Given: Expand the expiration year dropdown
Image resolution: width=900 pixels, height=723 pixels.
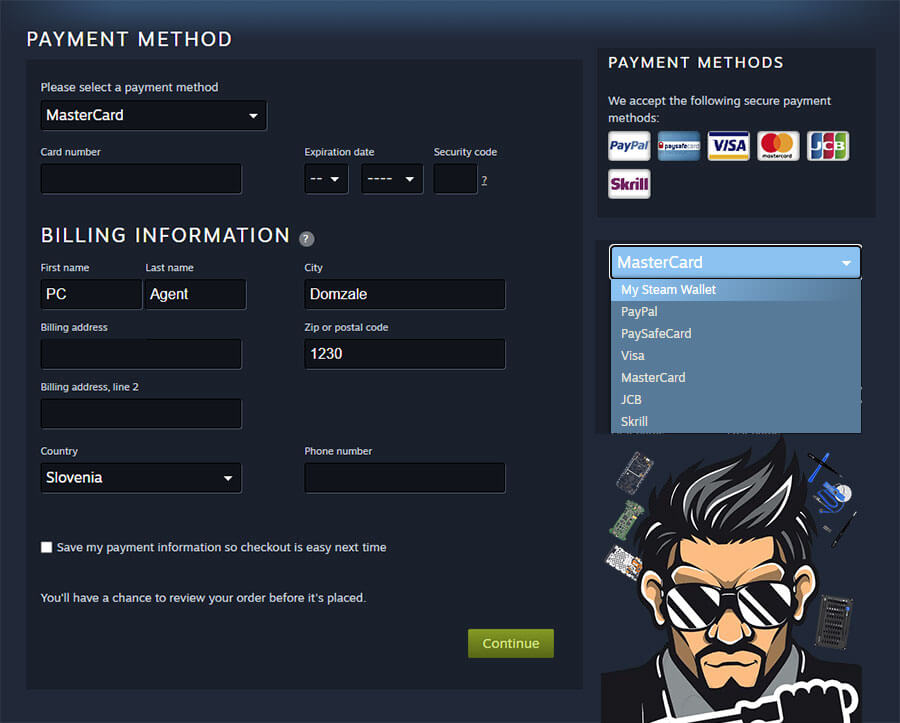Looking at the screenshot, I should (x=391, y=179).
